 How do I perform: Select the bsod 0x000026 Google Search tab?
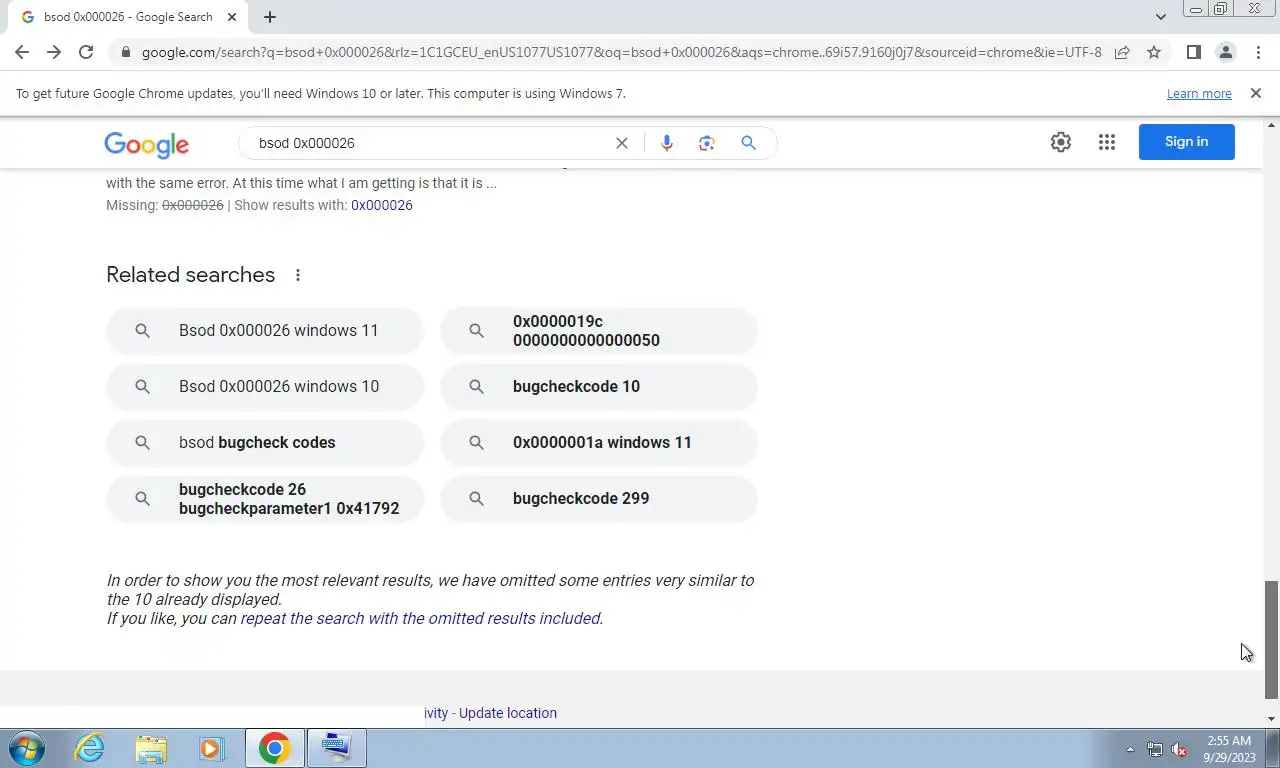(x=128, y=17)
